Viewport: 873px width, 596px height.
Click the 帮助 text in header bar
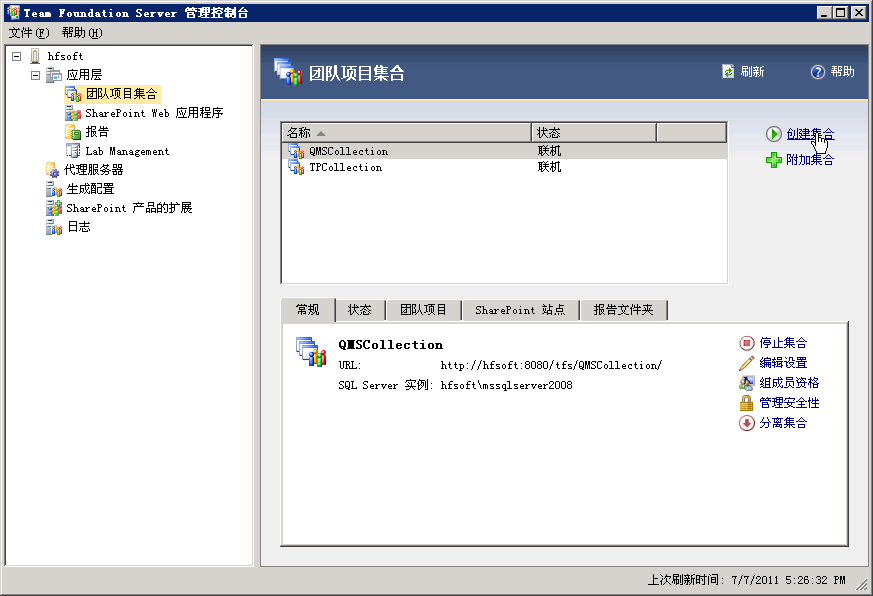842,72
